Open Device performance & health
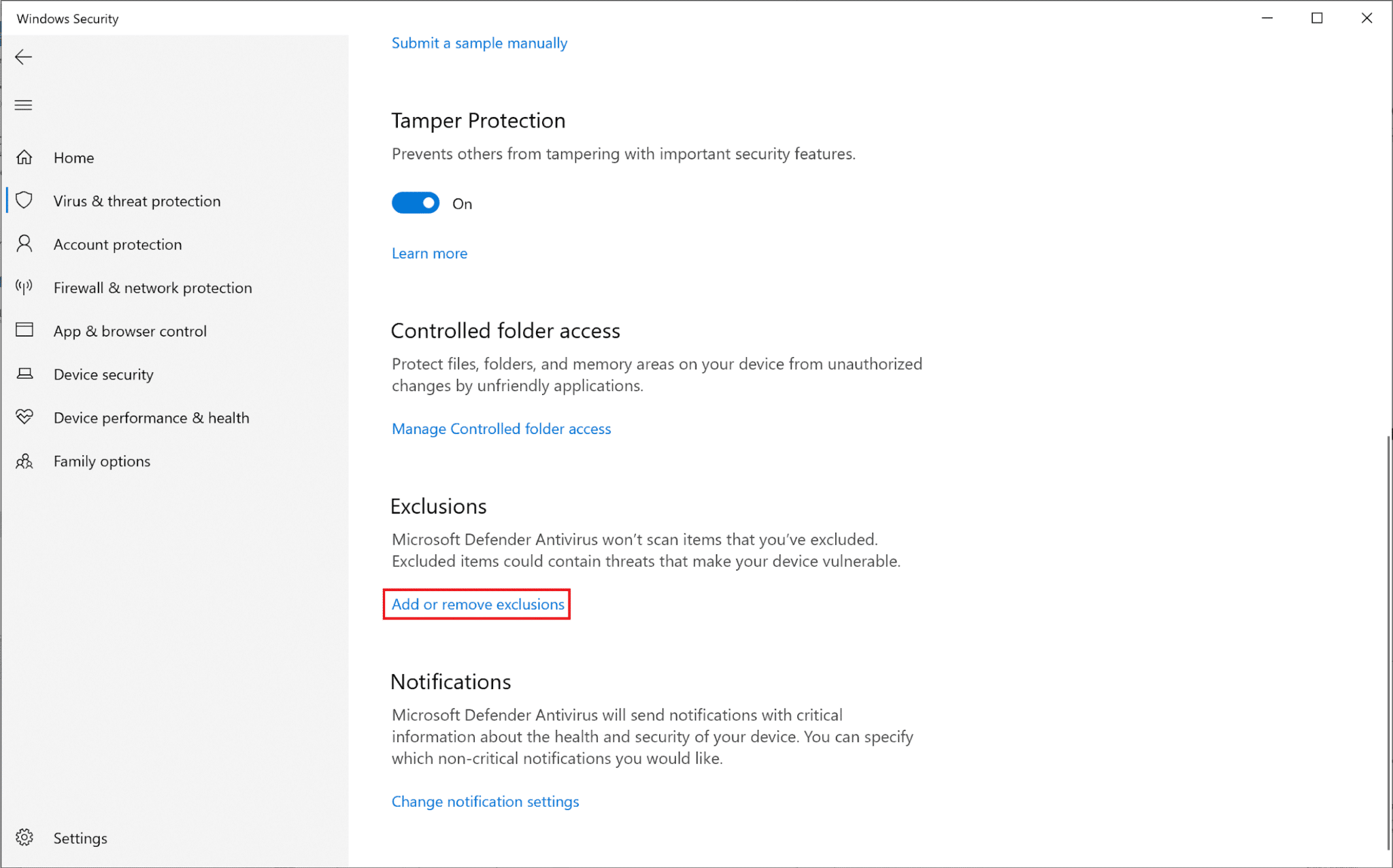Viewport: 1393px width, 868px height. click(151, 418)
